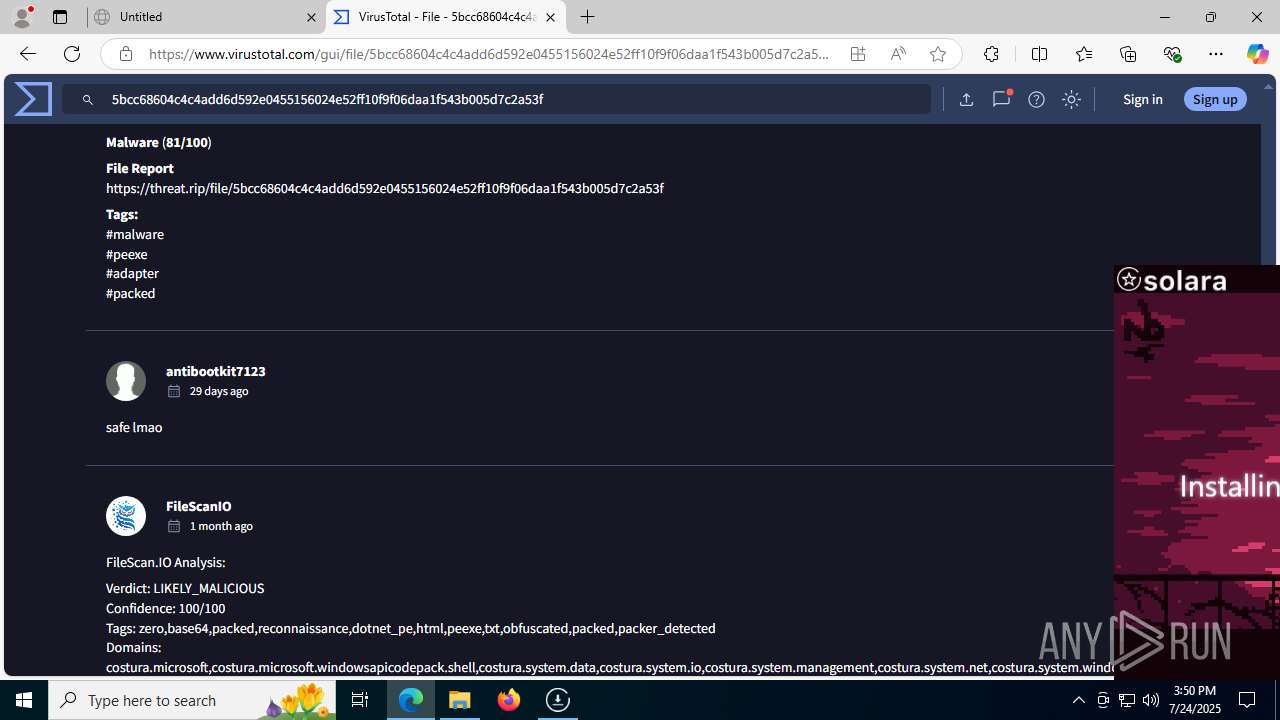This screenshot has height=720, width=1280.
Task: Open Task View on the taskbar
Action: (x=360, y=700)
